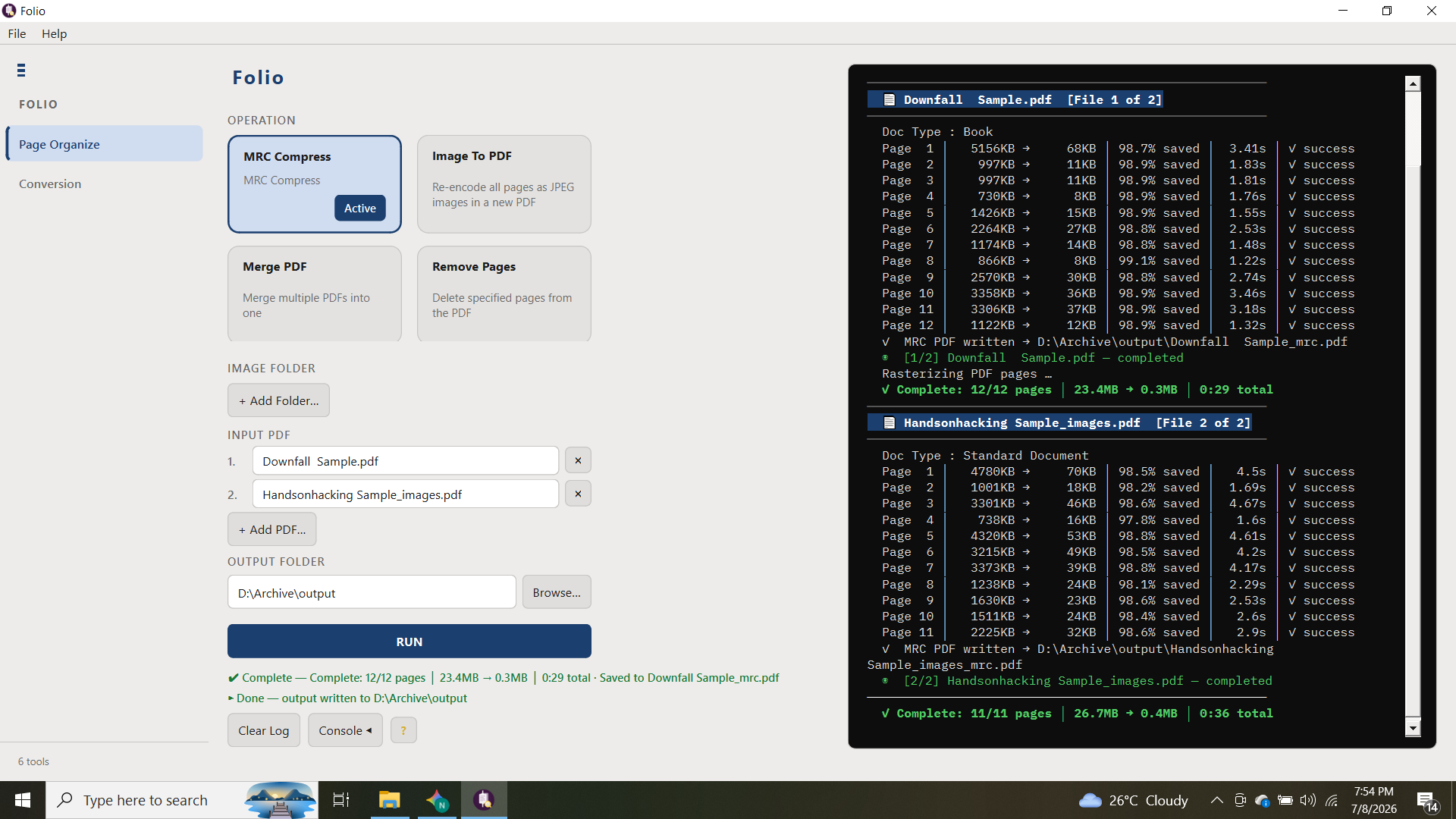Select the Remove Pages operation
Viewport: 1456px width, 819px height.
[504, 293]
